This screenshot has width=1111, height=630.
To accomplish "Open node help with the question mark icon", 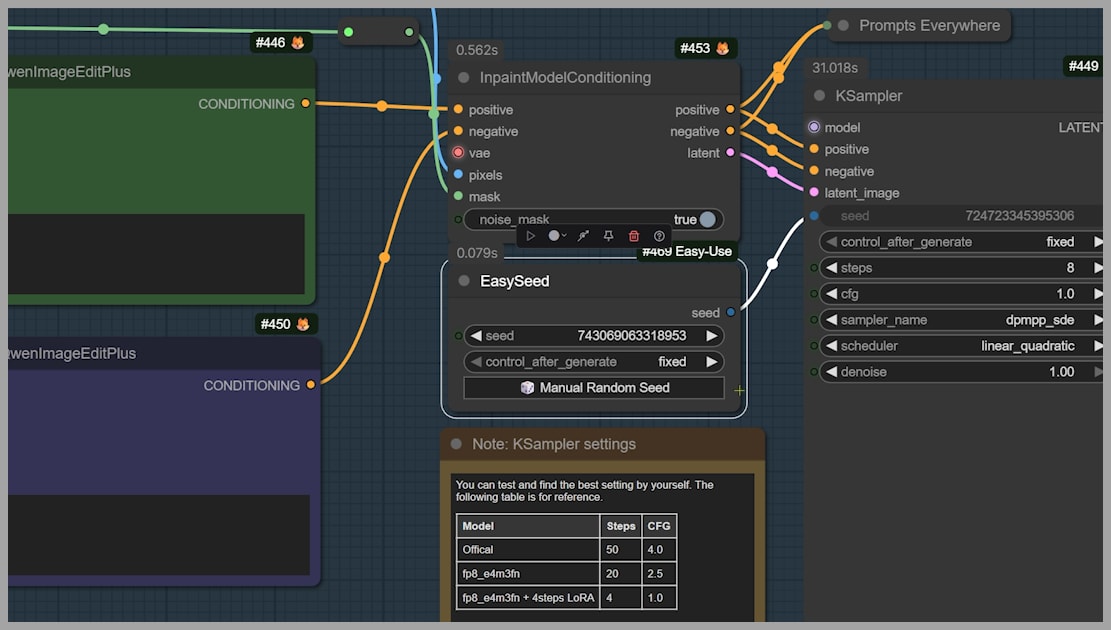I will [x=659, y=236].
